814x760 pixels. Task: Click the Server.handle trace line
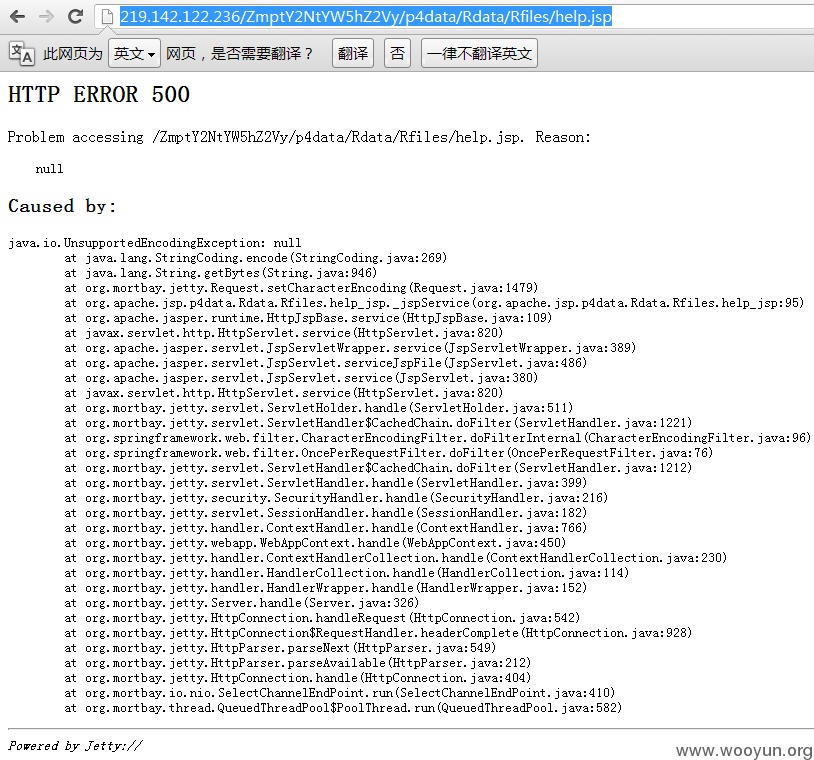point(241,604)
